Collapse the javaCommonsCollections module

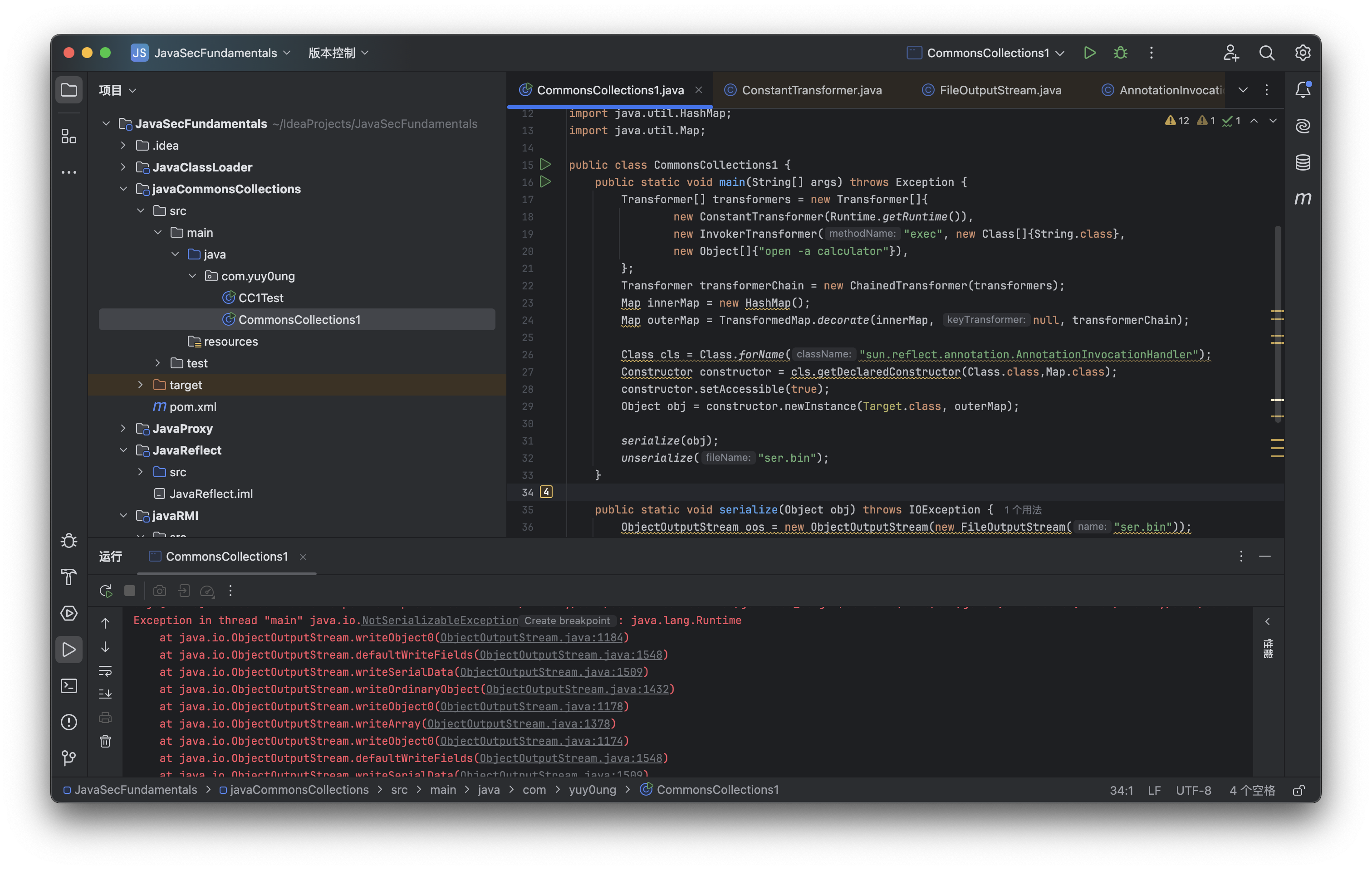point(123,189)
